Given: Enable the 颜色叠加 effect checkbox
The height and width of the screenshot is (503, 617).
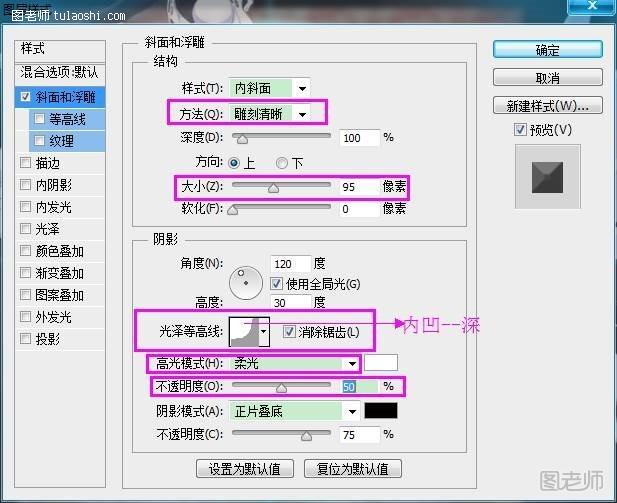Looking at the screenshot, I should (26, 250).
